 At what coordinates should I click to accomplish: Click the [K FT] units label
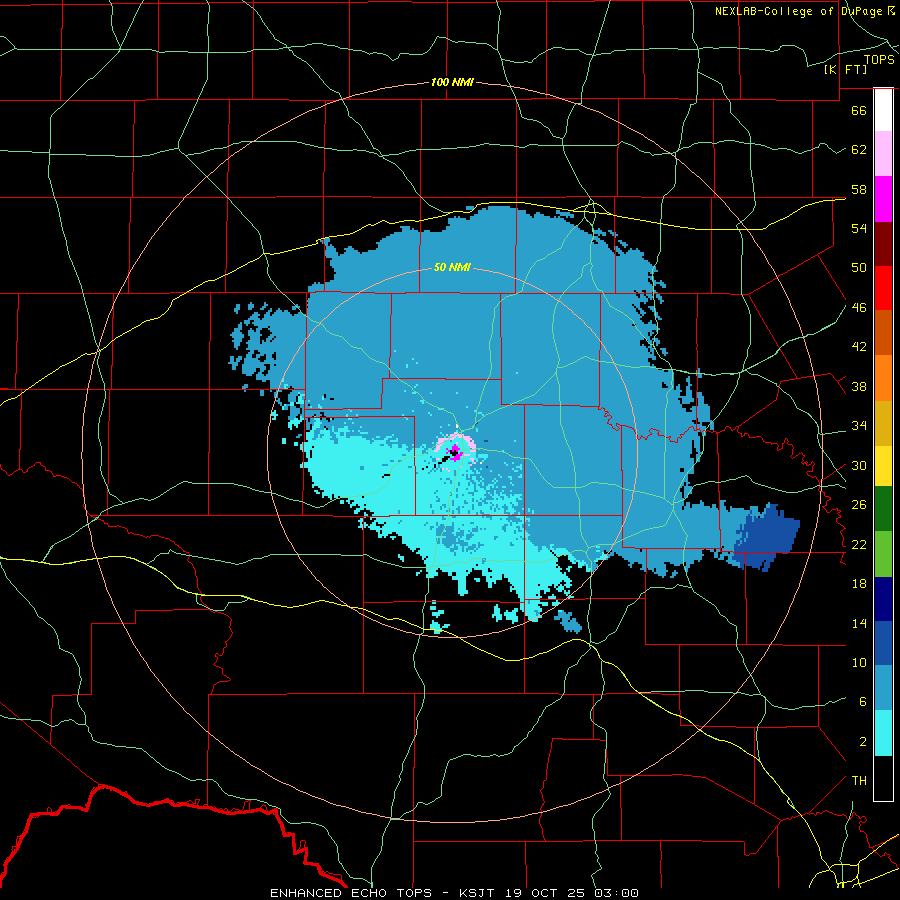pyautogui.click(x=845, y=69)
